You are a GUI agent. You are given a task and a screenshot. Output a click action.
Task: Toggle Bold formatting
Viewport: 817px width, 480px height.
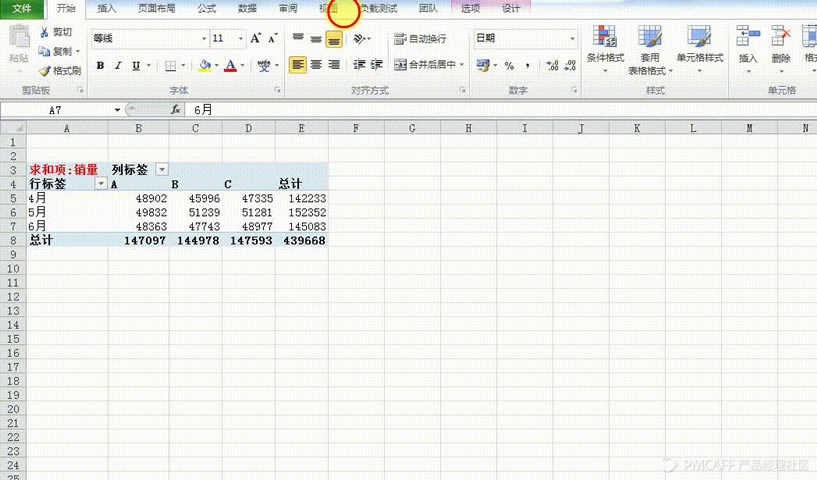coord(100,65)
